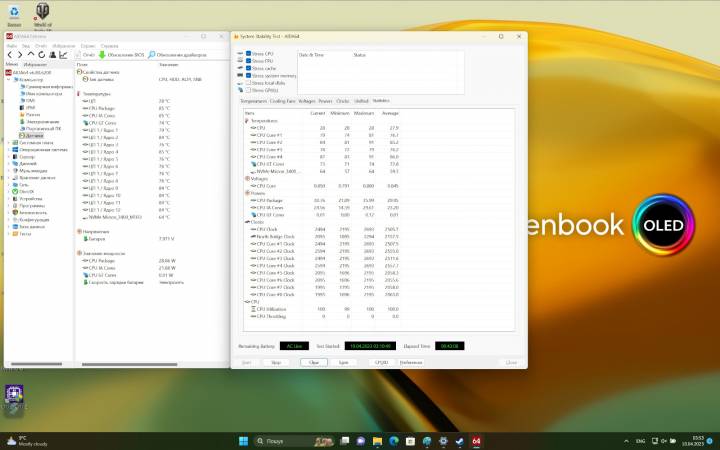This screenshot has height=450, width=720.
Task: Collapse the Компьютер tree node
Action: coord(8,79)
